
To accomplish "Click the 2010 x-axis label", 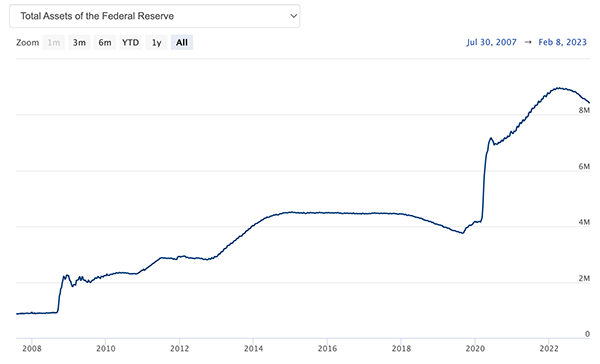I will (x=106, y=348).
